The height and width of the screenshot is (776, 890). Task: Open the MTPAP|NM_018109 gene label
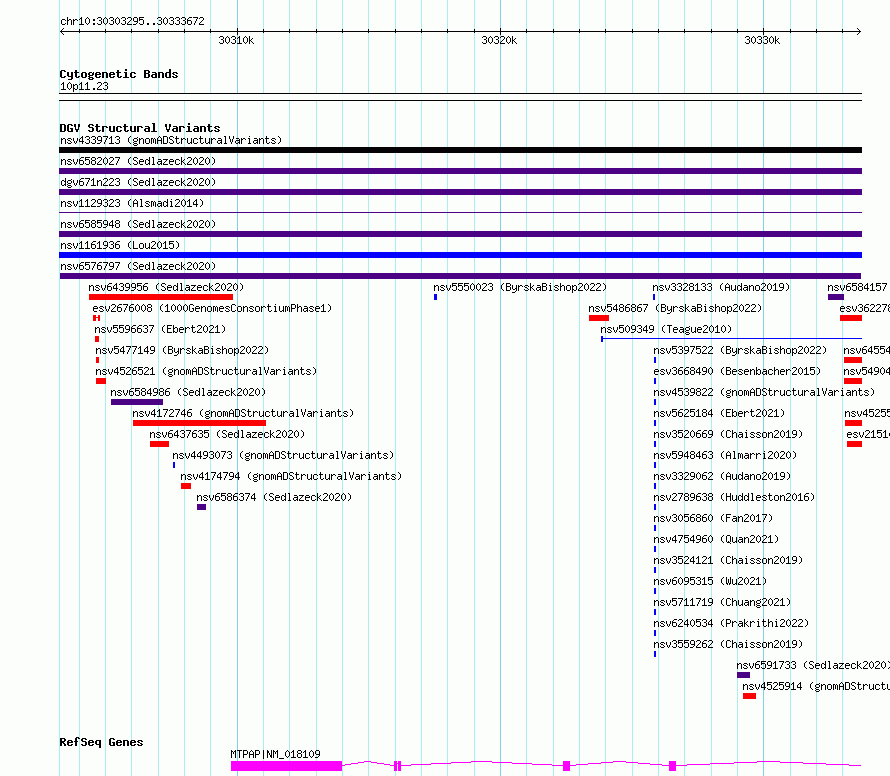[x=275, y=754]
